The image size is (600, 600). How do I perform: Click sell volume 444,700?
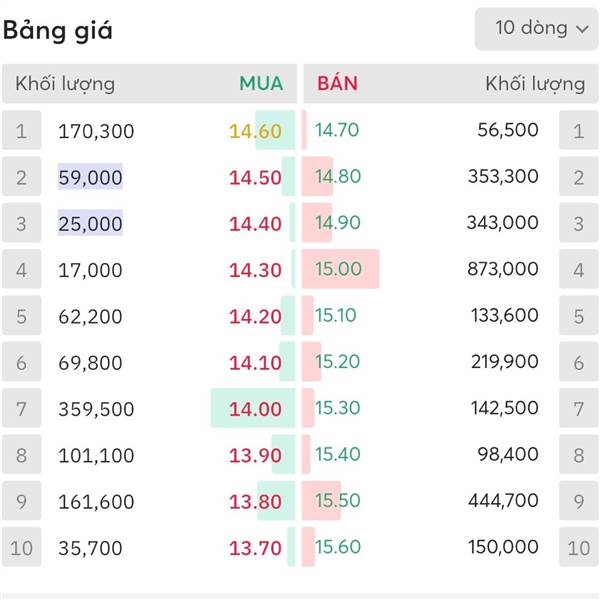pos(502,501)
